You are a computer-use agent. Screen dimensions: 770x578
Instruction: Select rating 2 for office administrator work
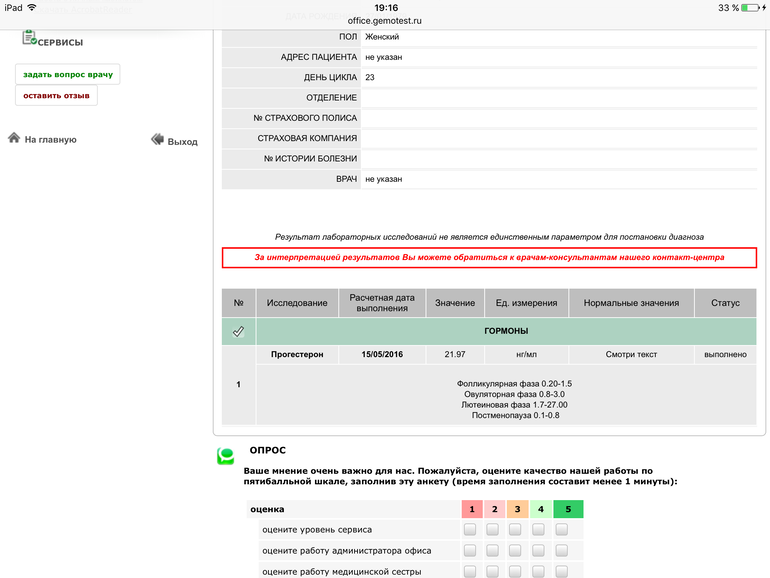pos(492,550)
